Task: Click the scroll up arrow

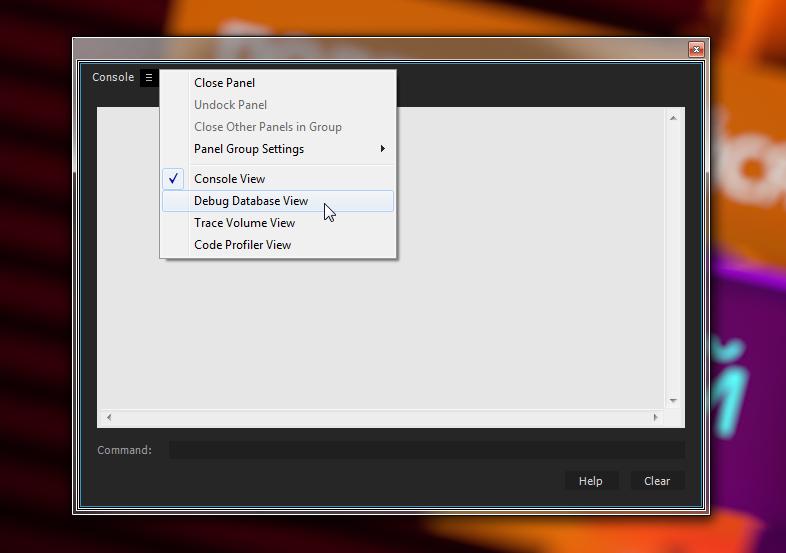Action: pos(673,118)
